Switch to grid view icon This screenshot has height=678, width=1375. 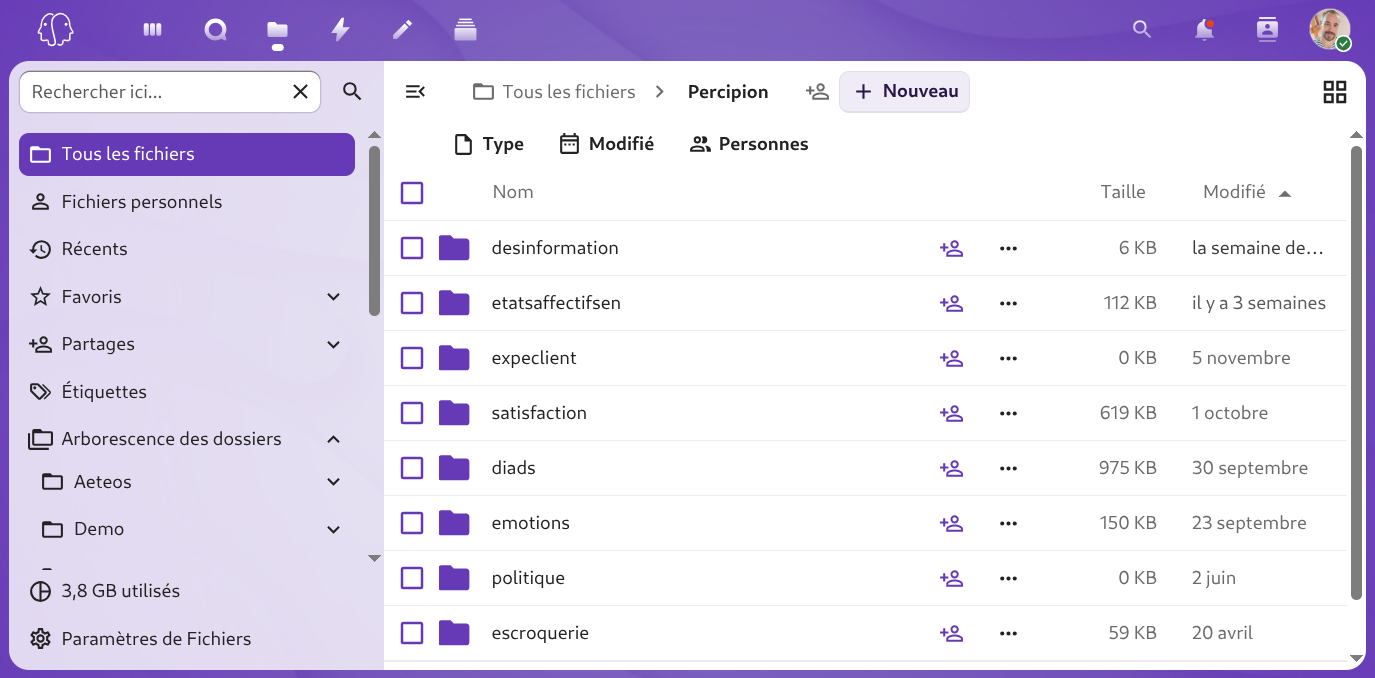[1334, 92]
